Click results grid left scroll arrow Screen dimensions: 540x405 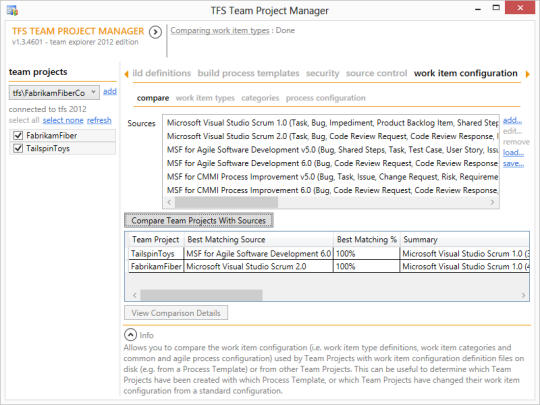pos(135,295)
